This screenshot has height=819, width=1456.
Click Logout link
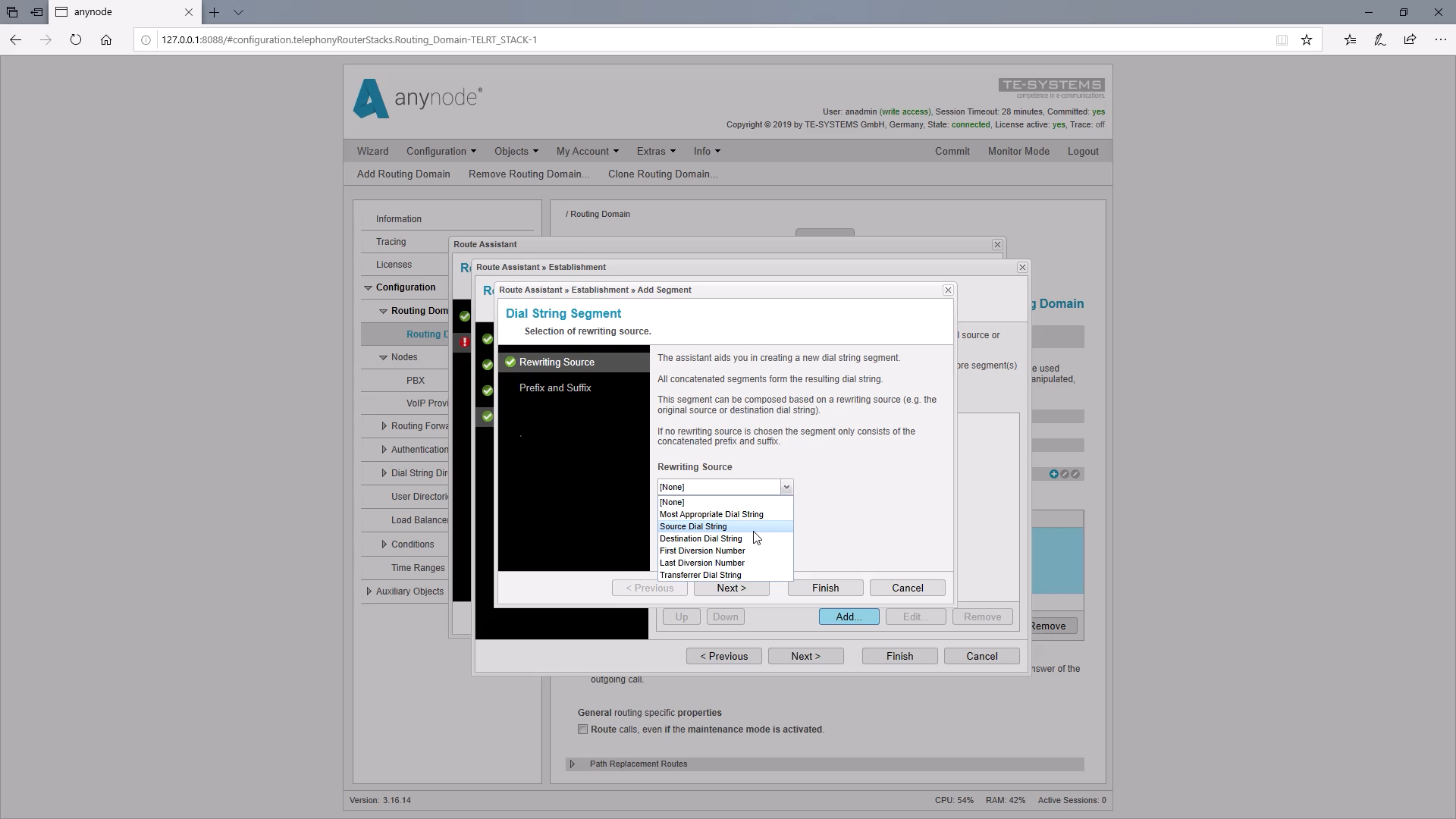click(1083, 152)
